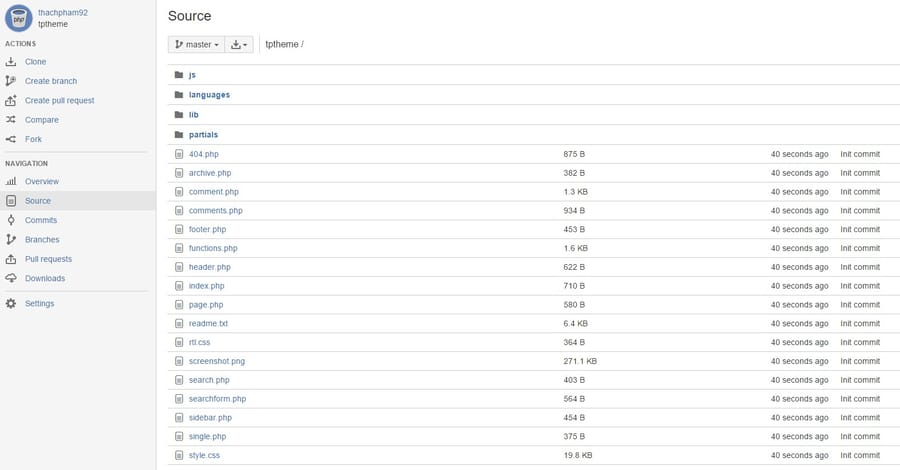Click the file icon beside style.css
Screen dimensions: 900x470
(179, 456)
